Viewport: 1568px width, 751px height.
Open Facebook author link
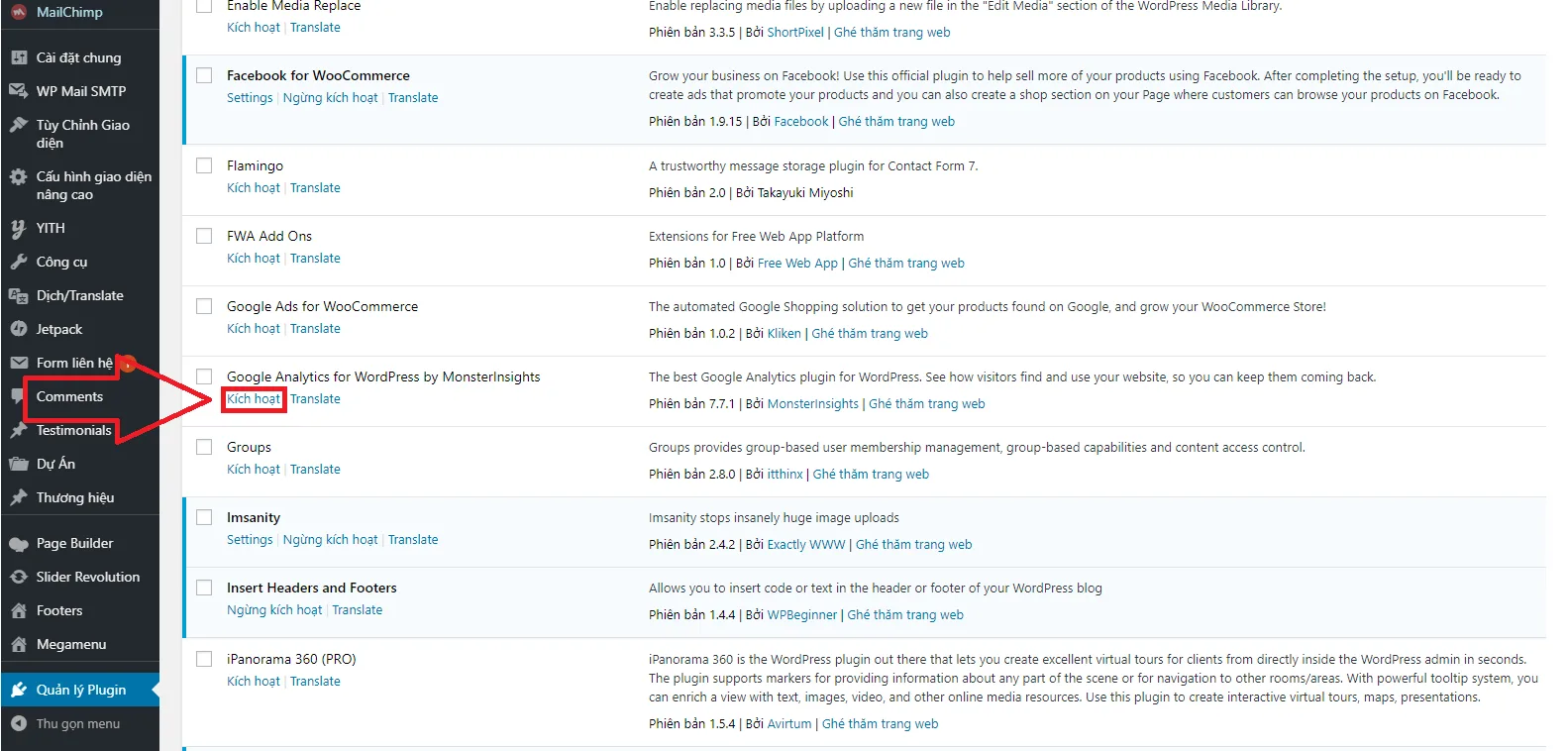[x=801, y=122]
